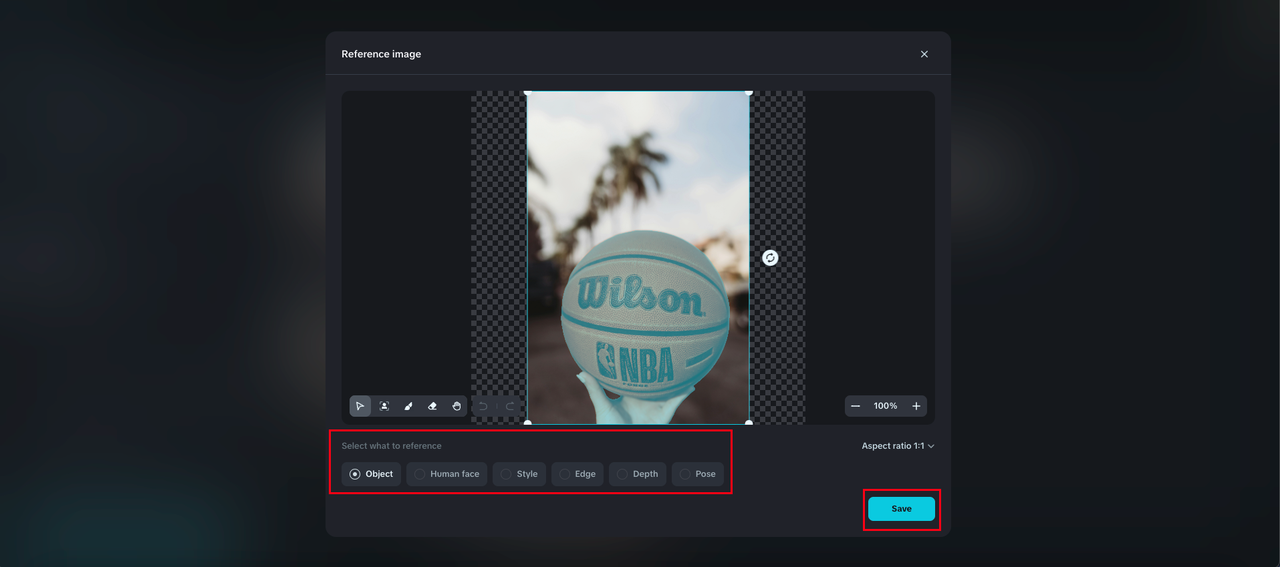This screenshot has width=1280, height=567.
Task: Select the Human face reference option
Action: click(447, 474)
